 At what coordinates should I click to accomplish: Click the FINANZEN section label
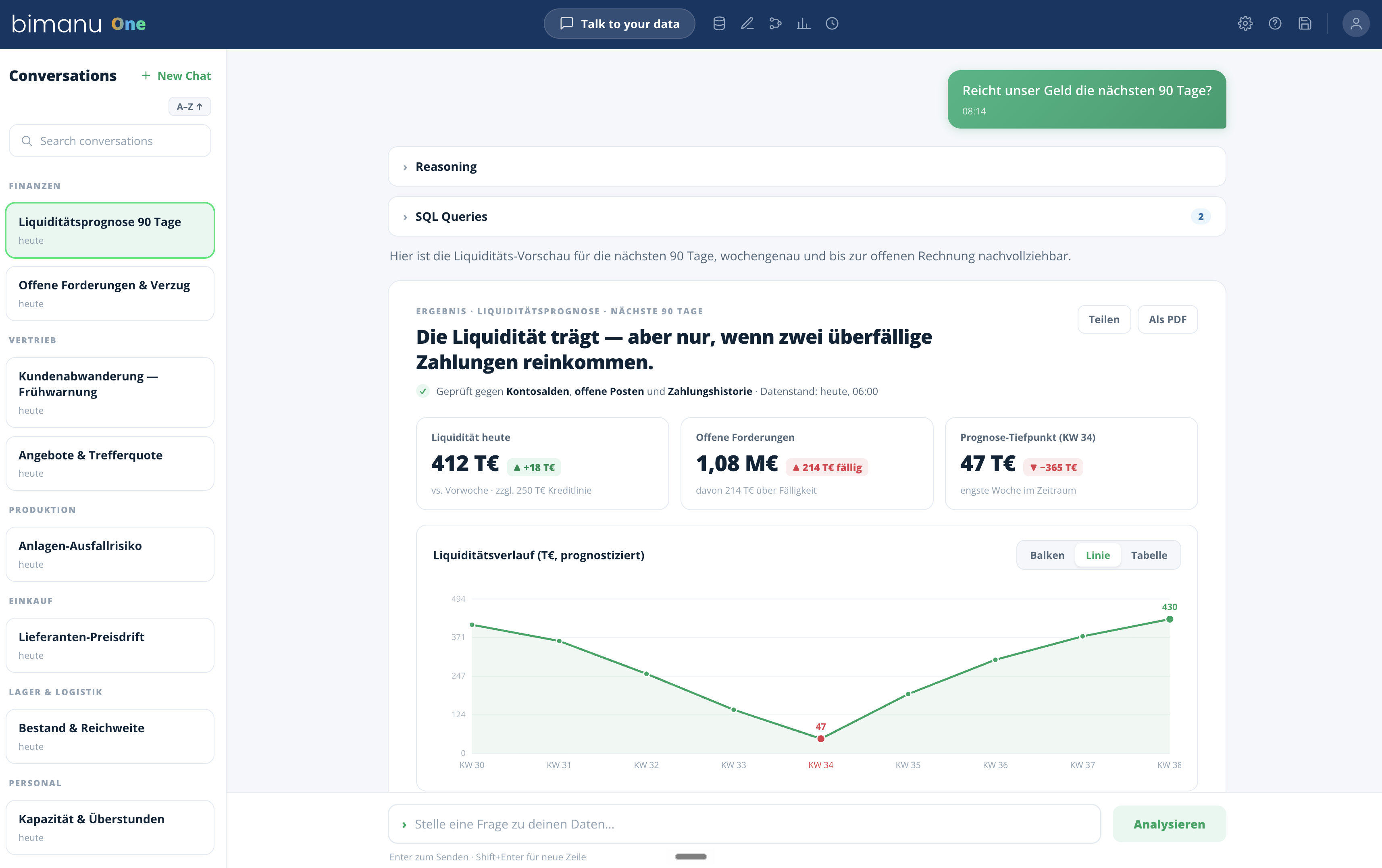34,186
